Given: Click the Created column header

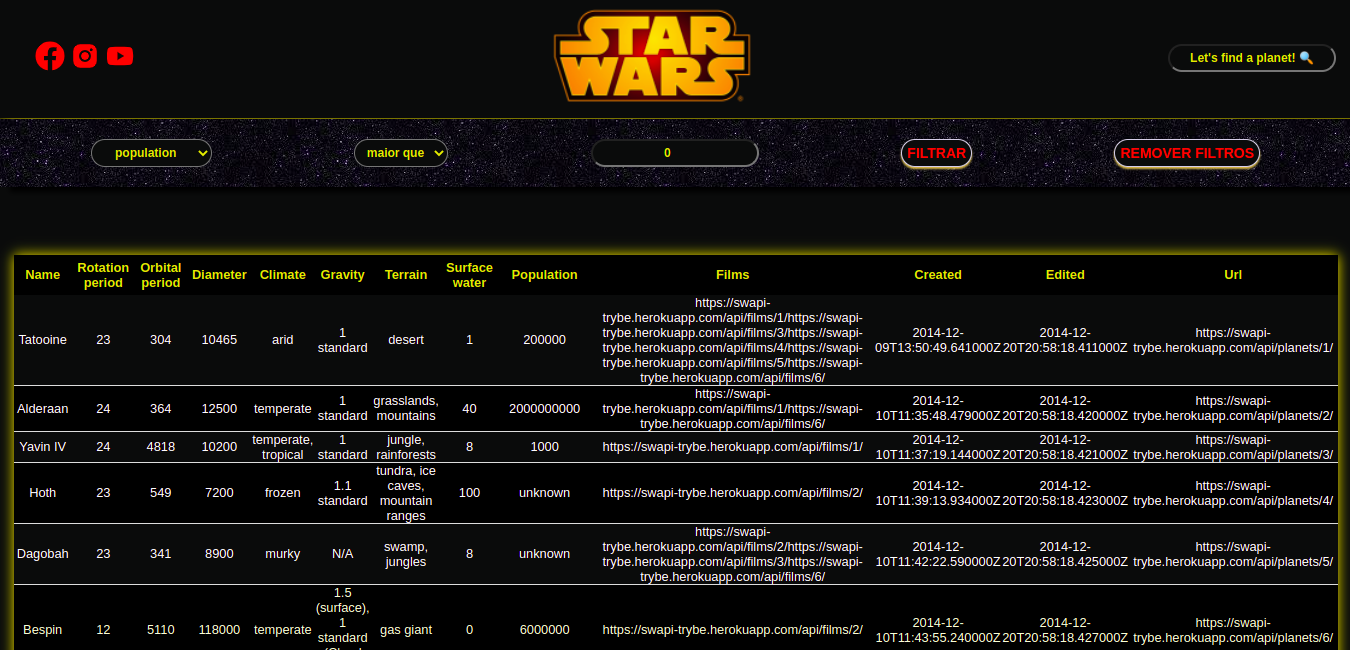Looking at the screenshot, I should point(938,275).
